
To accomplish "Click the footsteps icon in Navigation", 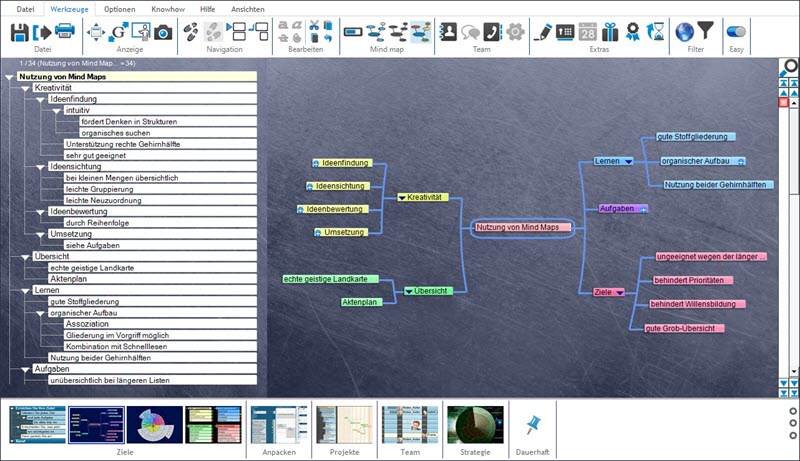I will click(188, 32).
